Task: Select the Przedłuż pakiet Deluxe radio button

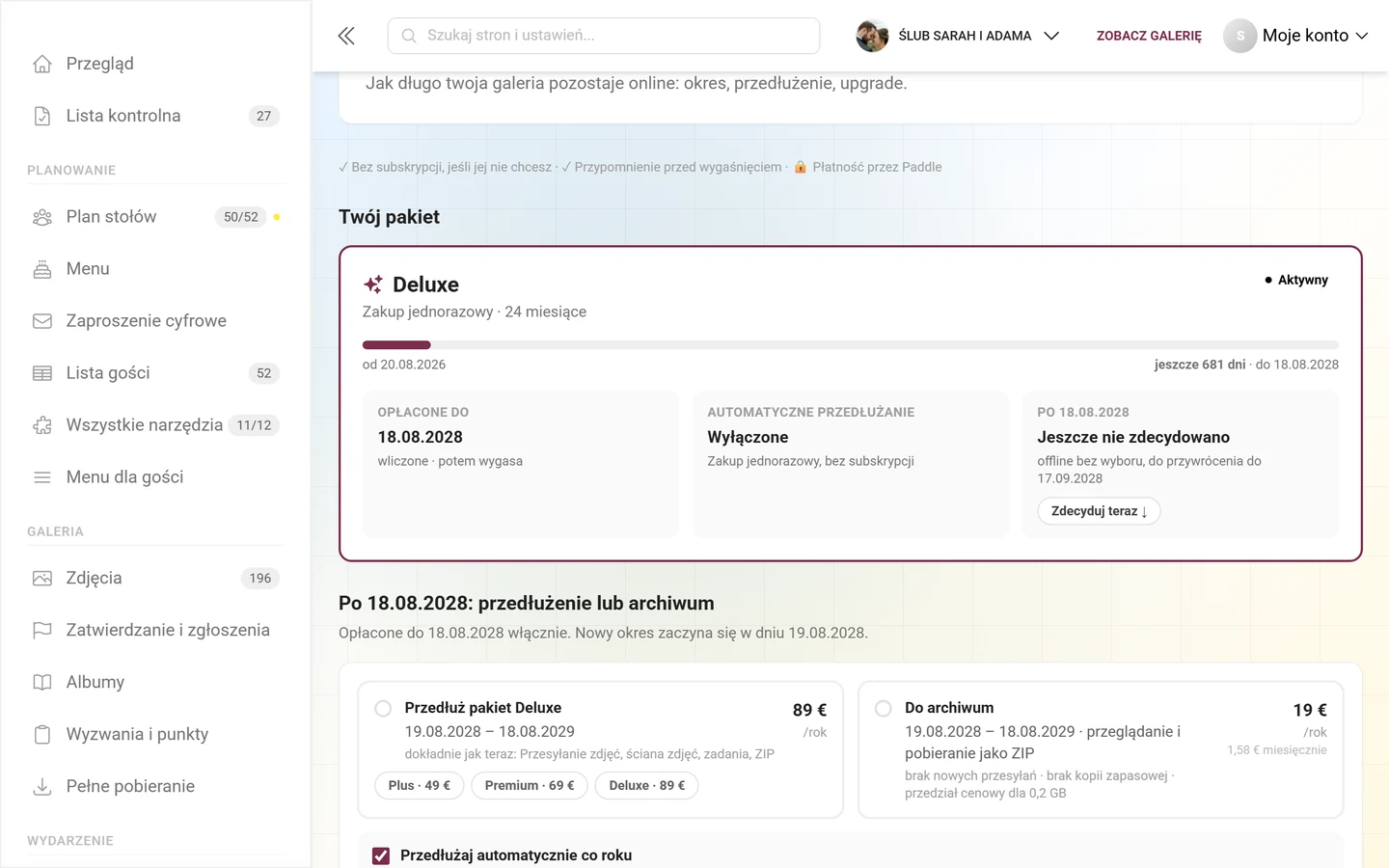Action: pyautogui.click(x=383, y=709)
